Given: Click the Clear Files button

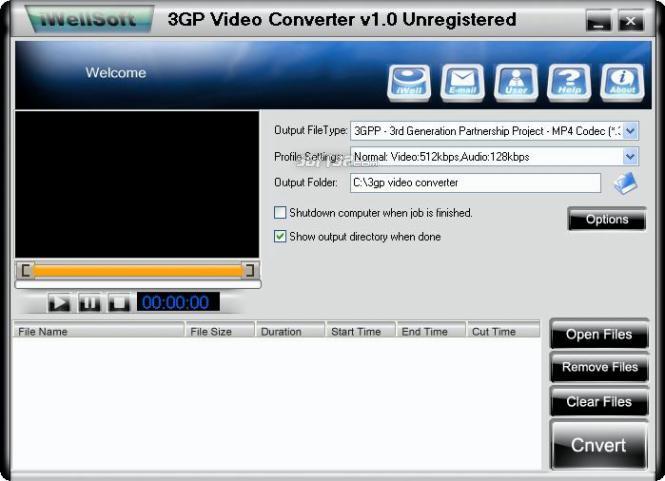Looking at the screenshot, I should (x=599, y=401).
